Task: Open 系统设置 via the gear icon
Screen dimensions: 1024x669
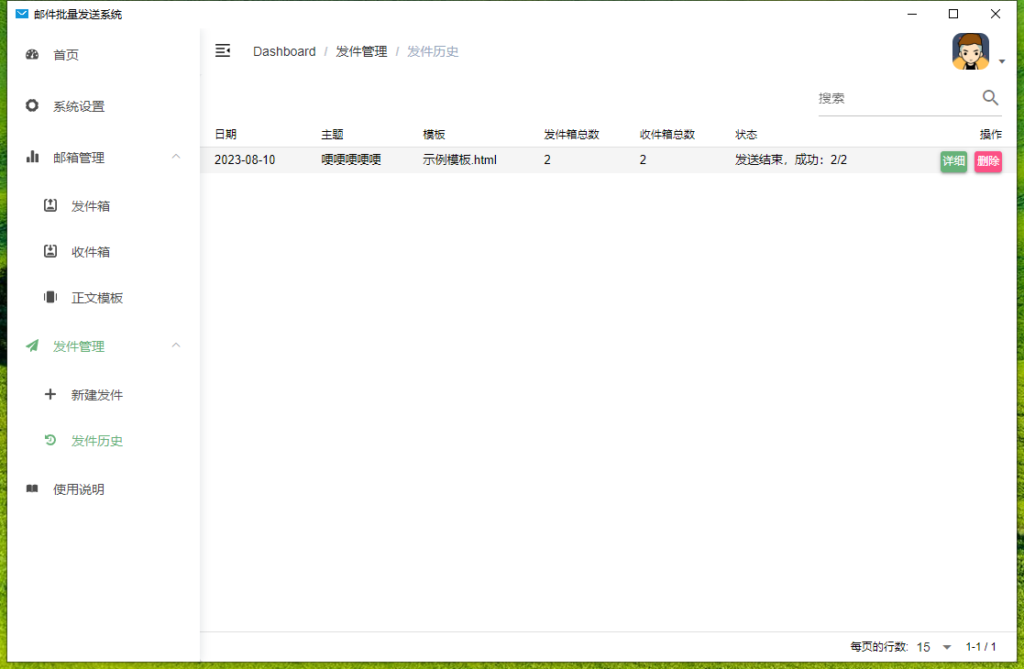Action: tap(31, 105)
